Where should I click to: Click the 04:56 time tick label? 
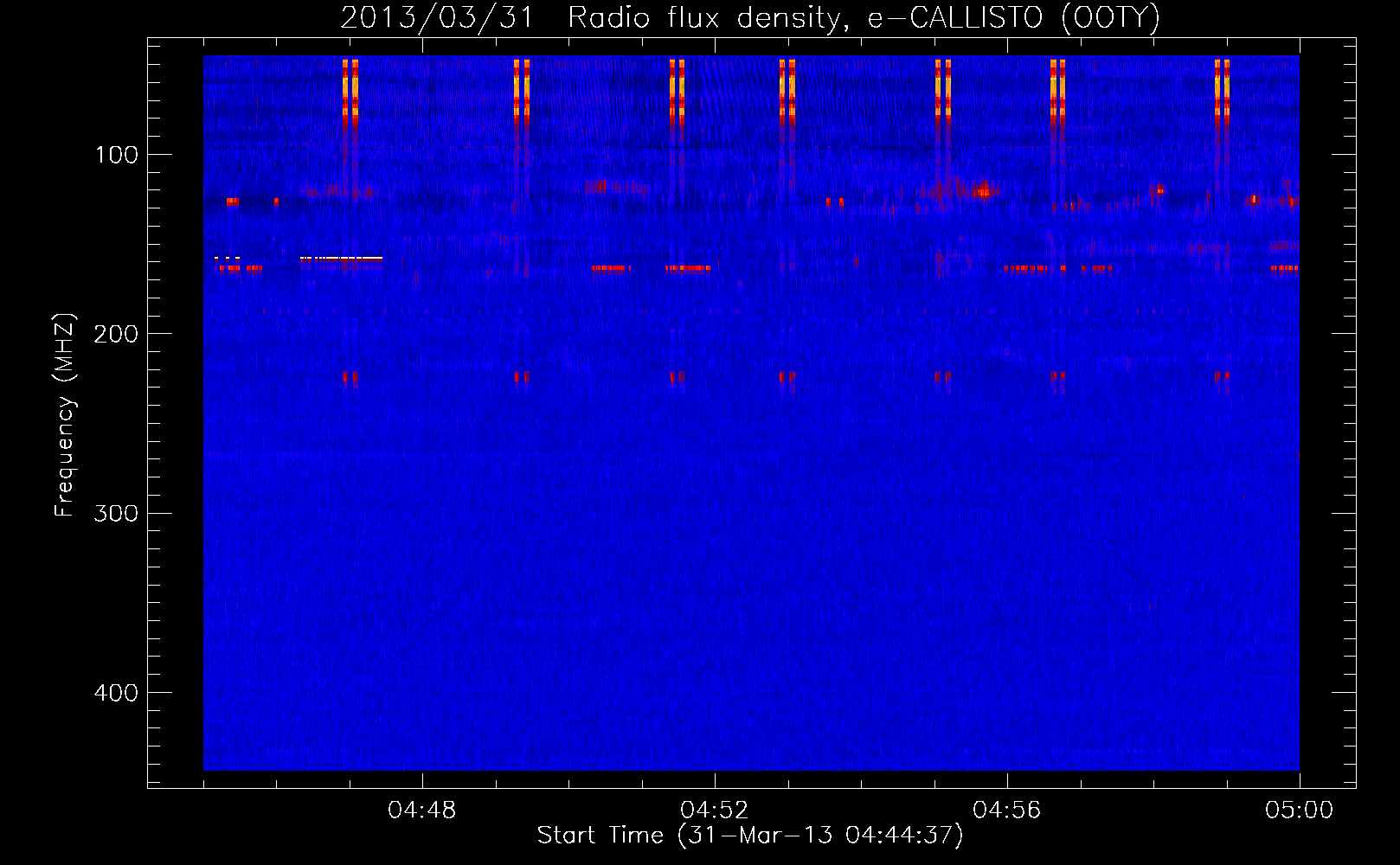(1007, 811)
